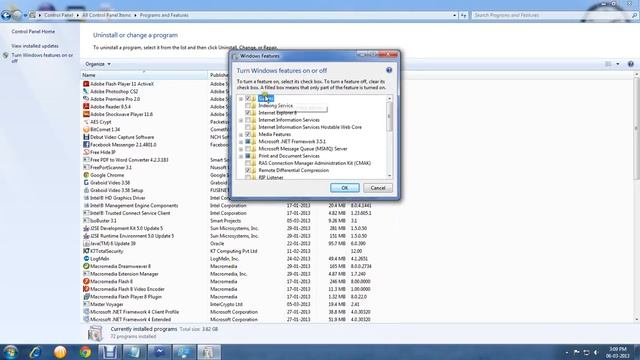Toggle Microsoft .NET Framework 3.5.1 checkbox
This screenshot has height=360, width=640.
pyautogui.click(x=248, y=142)
